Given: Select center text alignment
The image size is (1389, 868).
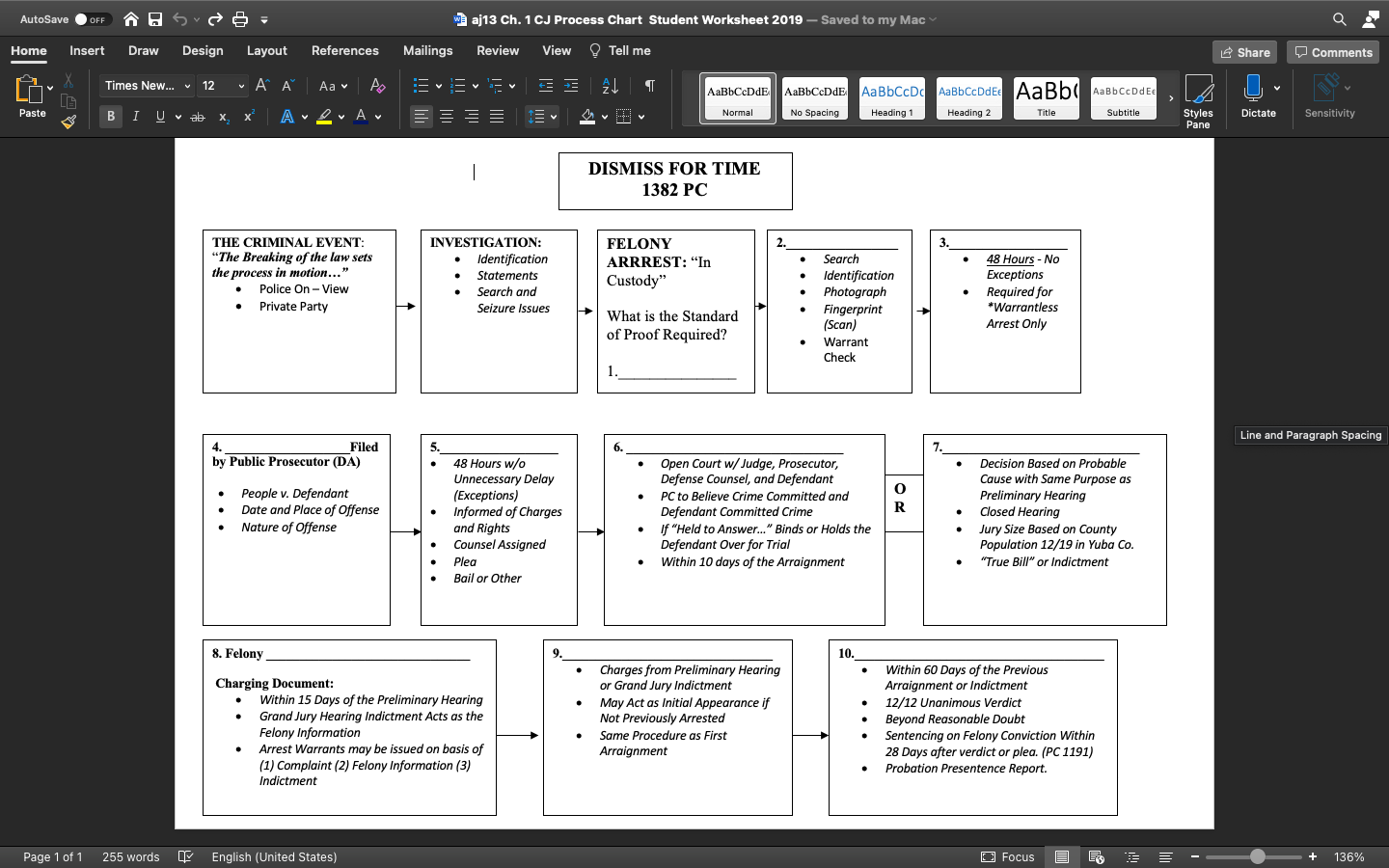Looking at the screenshot, I should point(447,117).
